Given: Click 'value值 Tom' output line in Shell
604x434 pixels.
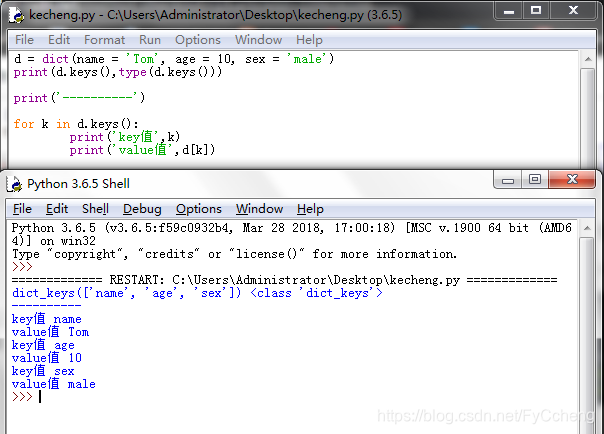Looking at the screenshot, I should [x=50, y=332].
